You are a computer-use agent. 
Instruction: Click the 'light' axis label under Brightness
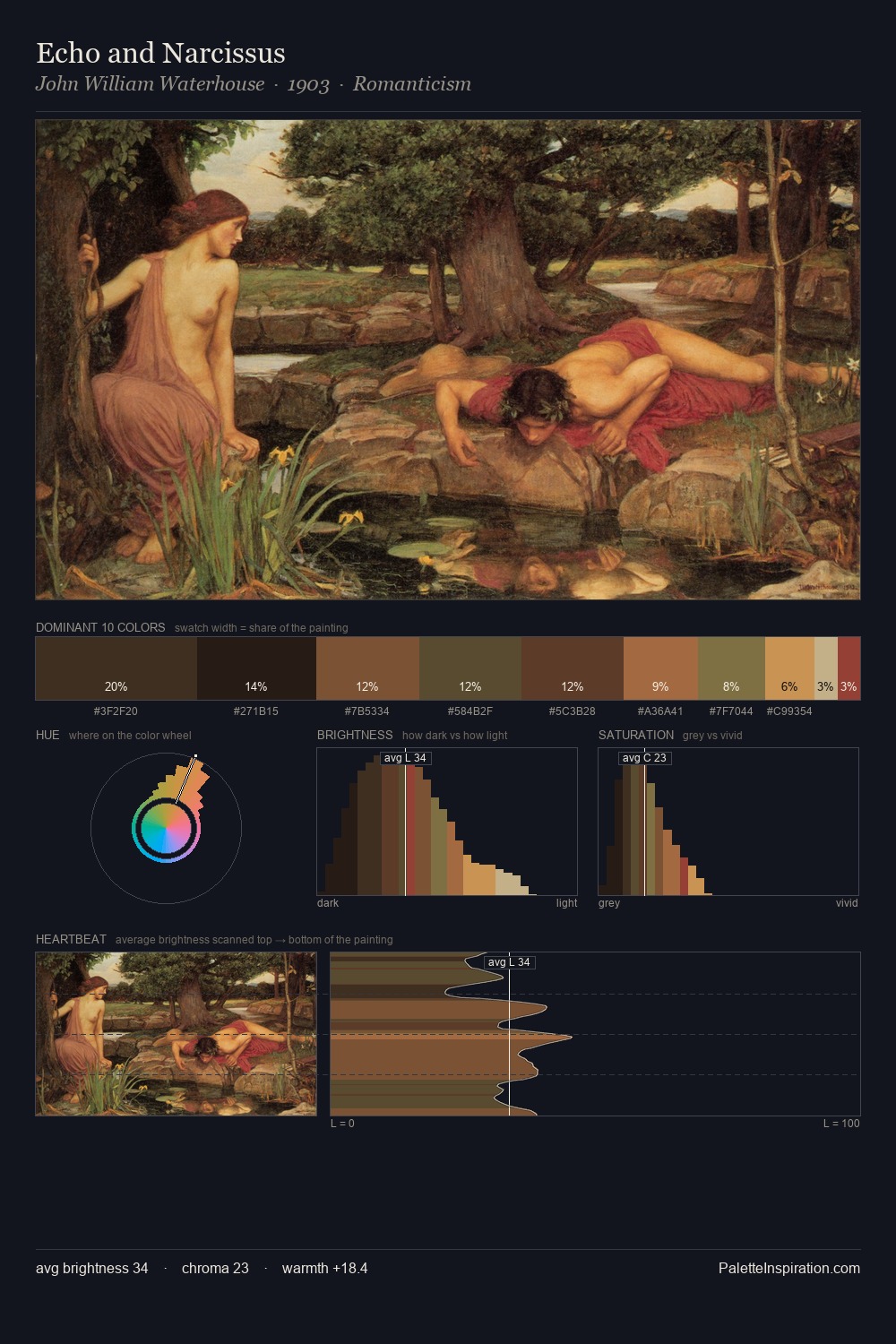pyautogui.click(x=566, y=903)
